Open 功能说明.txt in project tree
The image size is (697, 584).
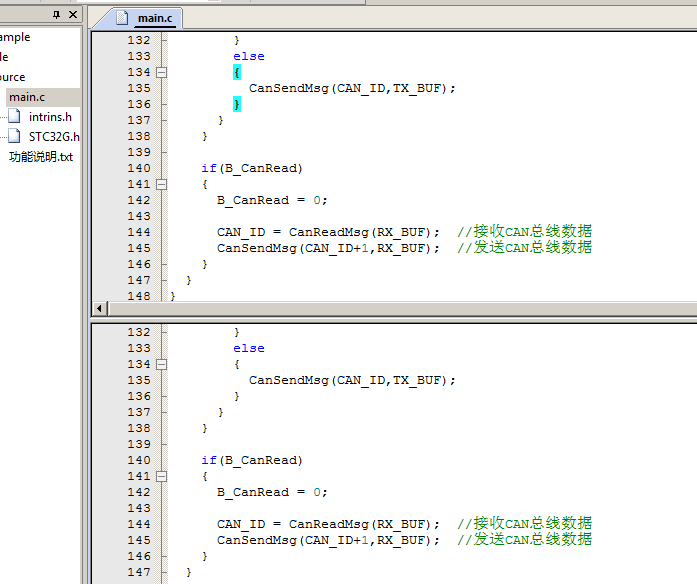point(41,157)
